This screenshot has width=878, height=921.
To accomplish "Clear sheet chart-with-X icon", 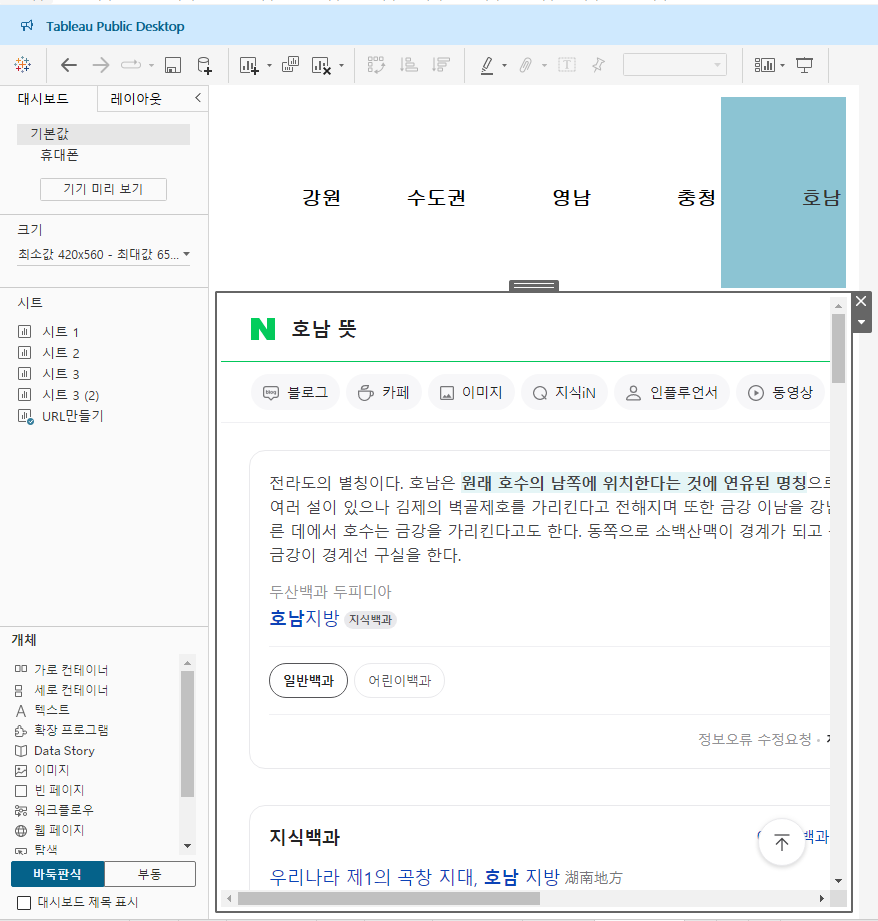I will pos(321,65).
